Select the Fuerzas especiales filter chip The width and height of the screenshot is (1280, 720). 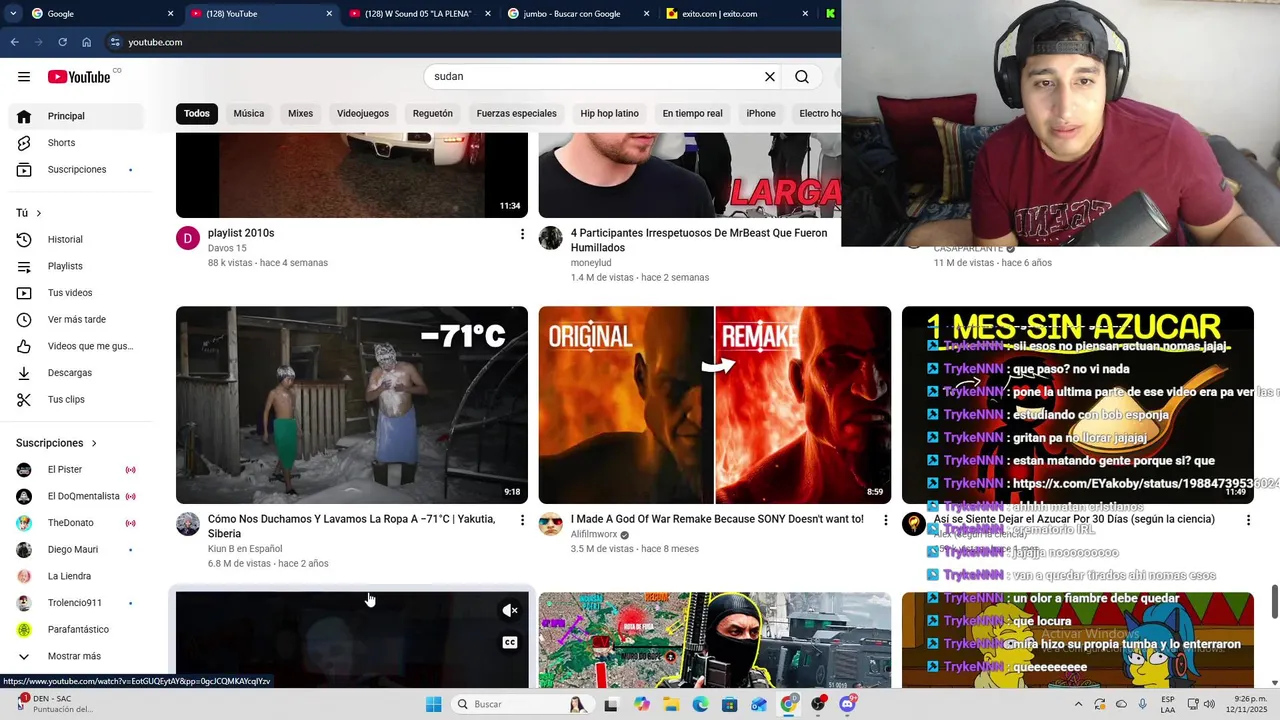click(517, 114)
